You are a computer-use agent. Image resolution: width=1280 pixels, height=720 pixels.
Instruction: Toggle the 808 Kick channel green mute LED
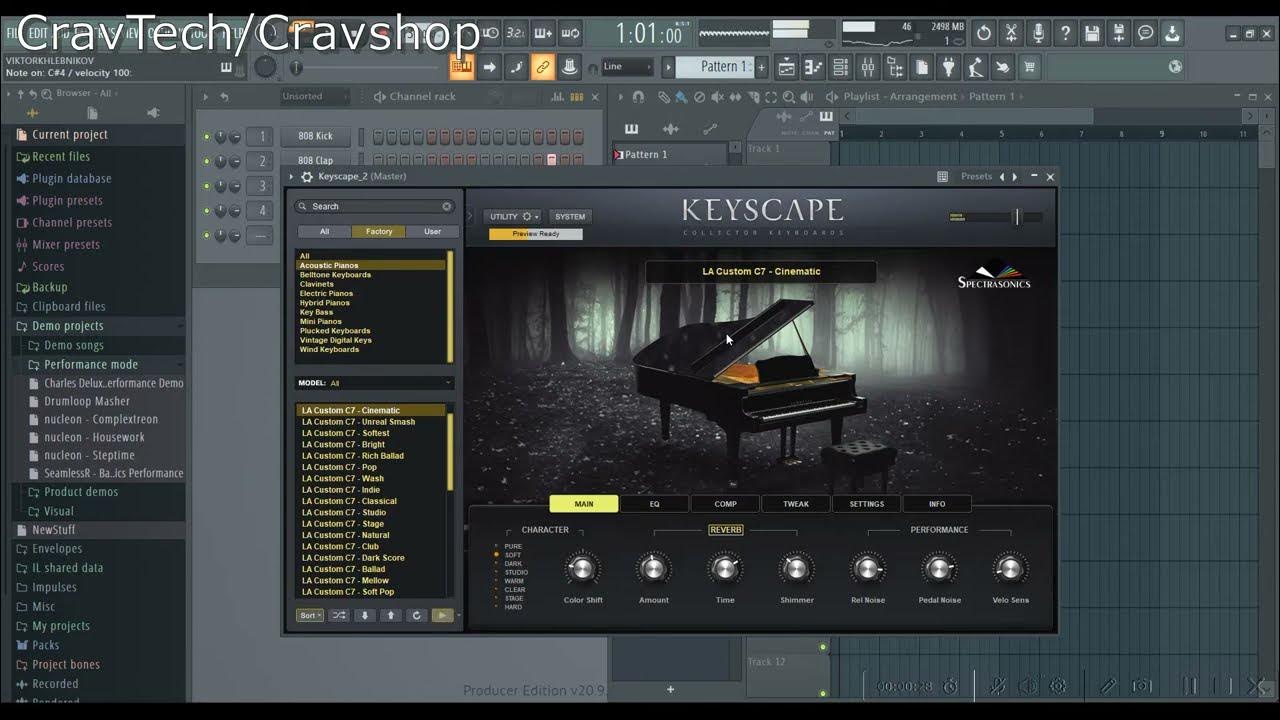pyautogui.click(x=207, y=137)
